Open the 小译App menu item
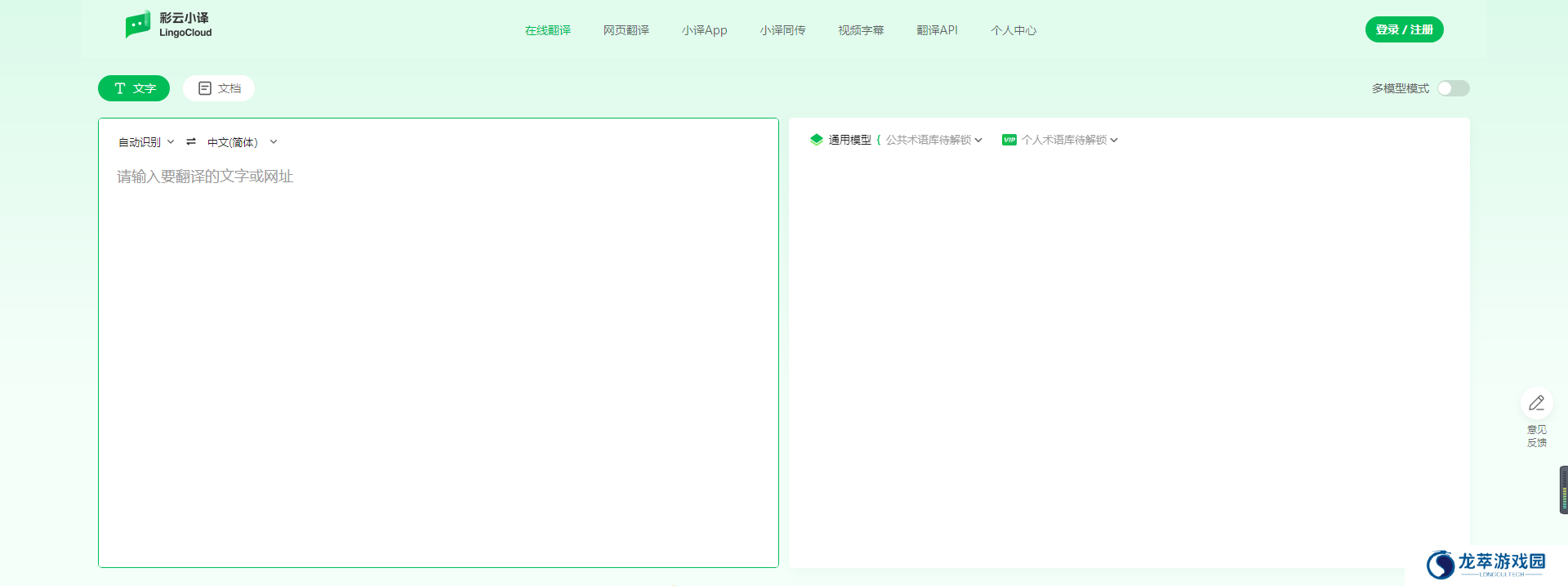Viewport: 1568px width, 586px height. click(704, 30)
